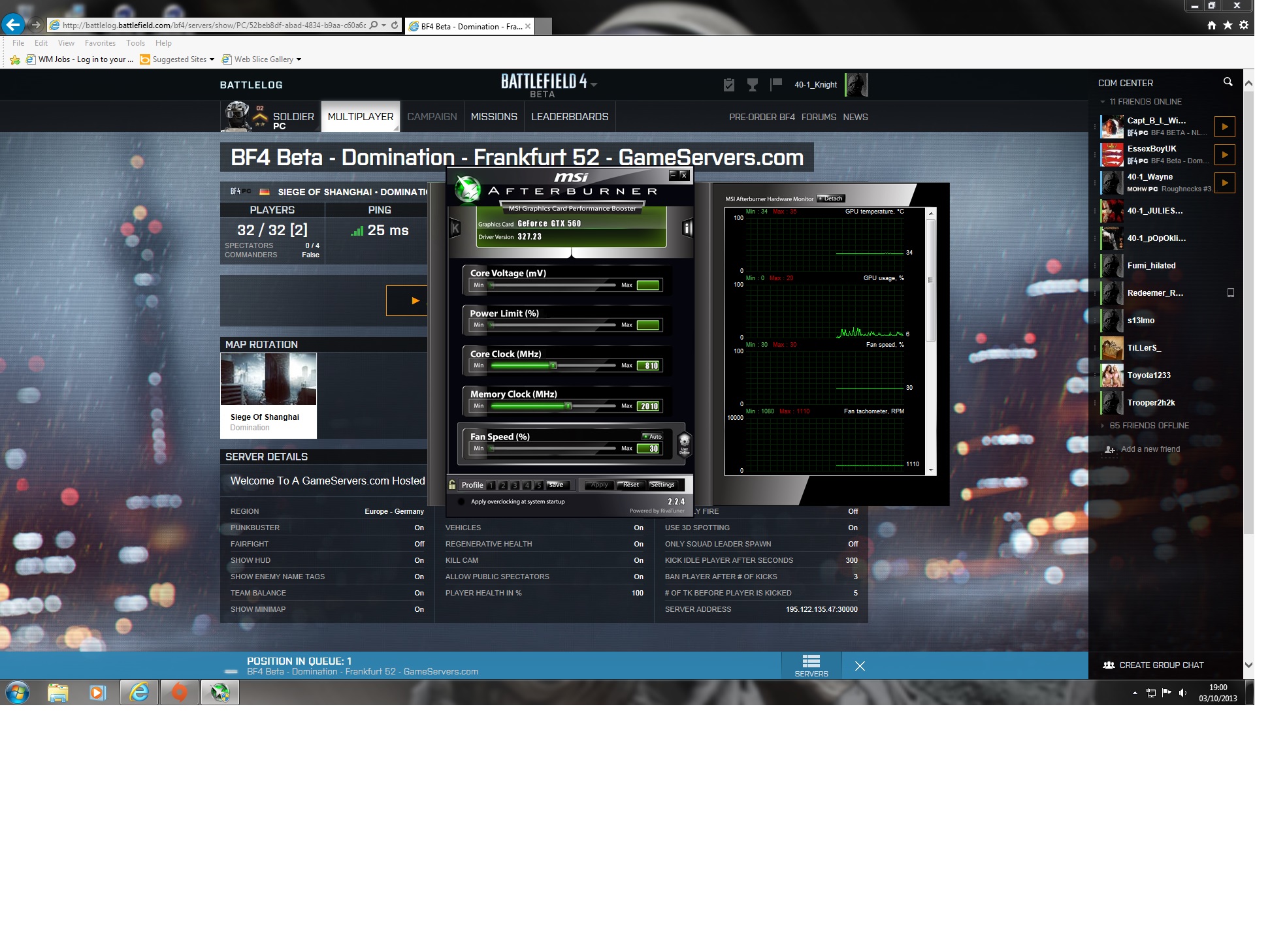This screenshot has width=1270, height=952.
Task: Select Afterburner profile slot 2
Action: [503, 485]
